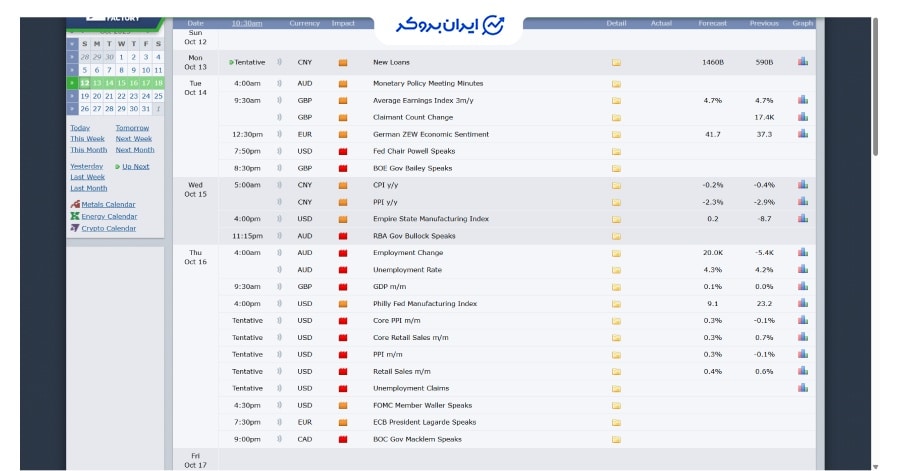Open detail folder for New Loans
This screenshot has width=900, height=471.
(616, 62)
